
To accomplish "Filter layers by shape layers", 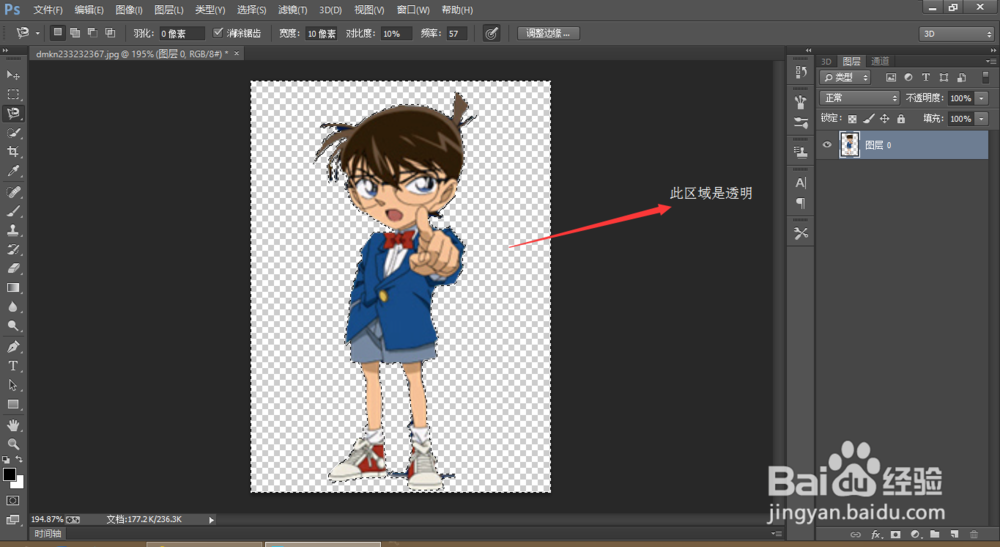I will pyautogui.click(x=944, y=77).
